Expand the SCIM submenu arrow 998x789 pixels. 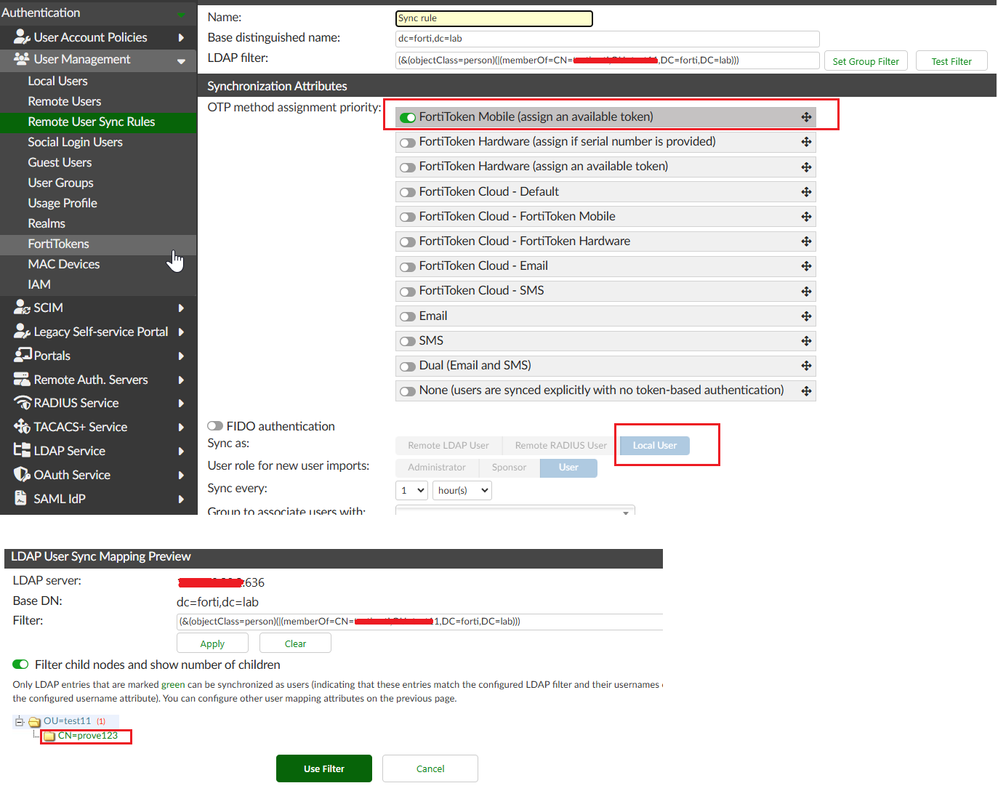click(181, 308)
